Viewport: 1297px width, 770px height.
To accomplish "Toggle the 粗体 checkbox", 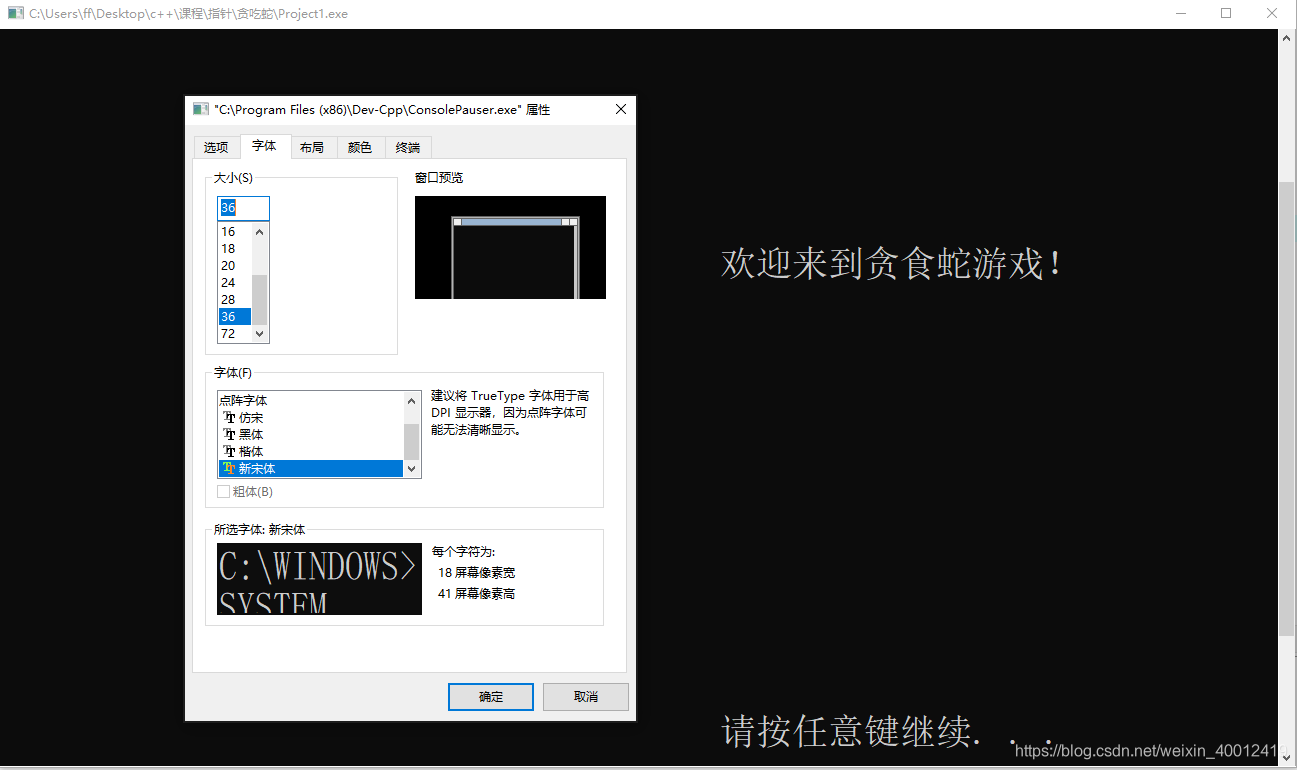I will coord(224,491).
